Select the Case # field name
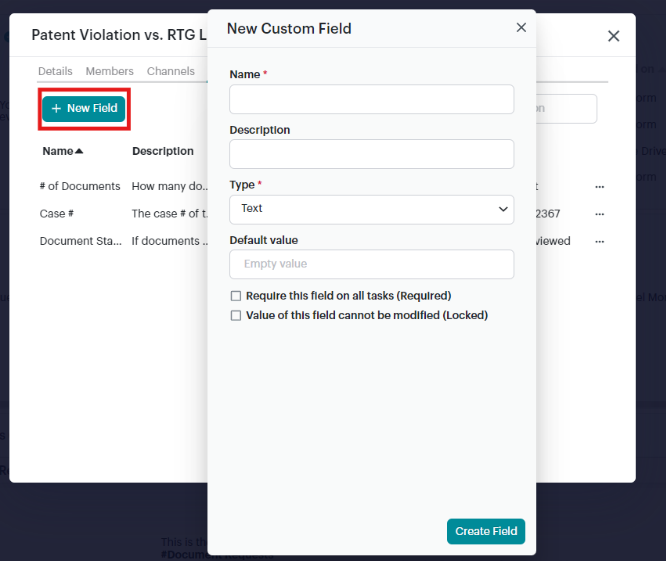 point(57,214)
